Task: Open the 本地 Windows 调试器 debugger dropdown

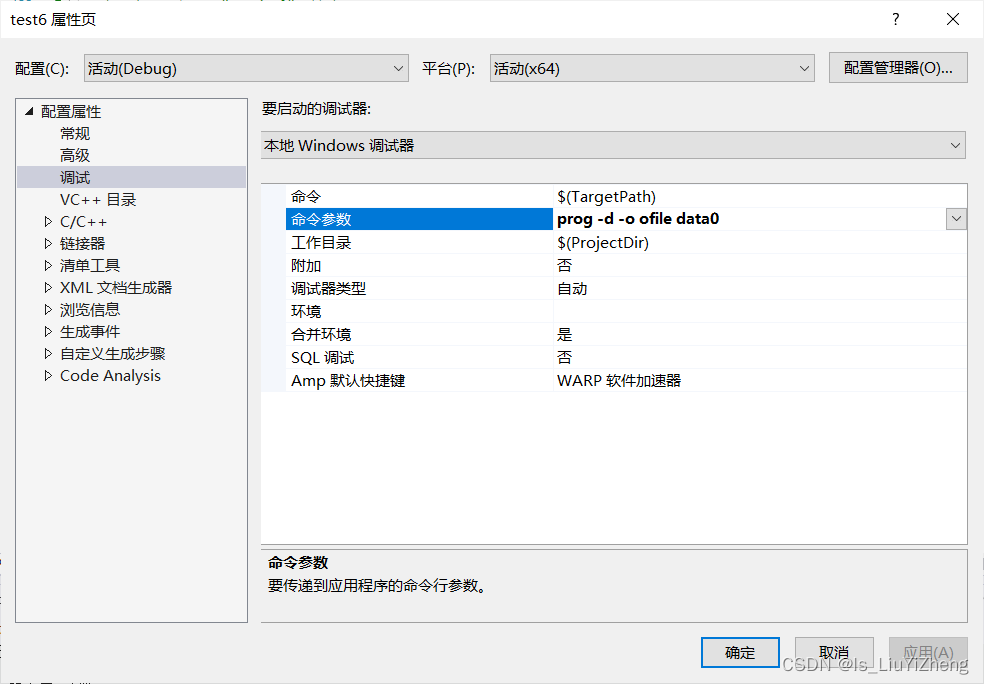Action: pyautogui.click(x=613, y=146)
